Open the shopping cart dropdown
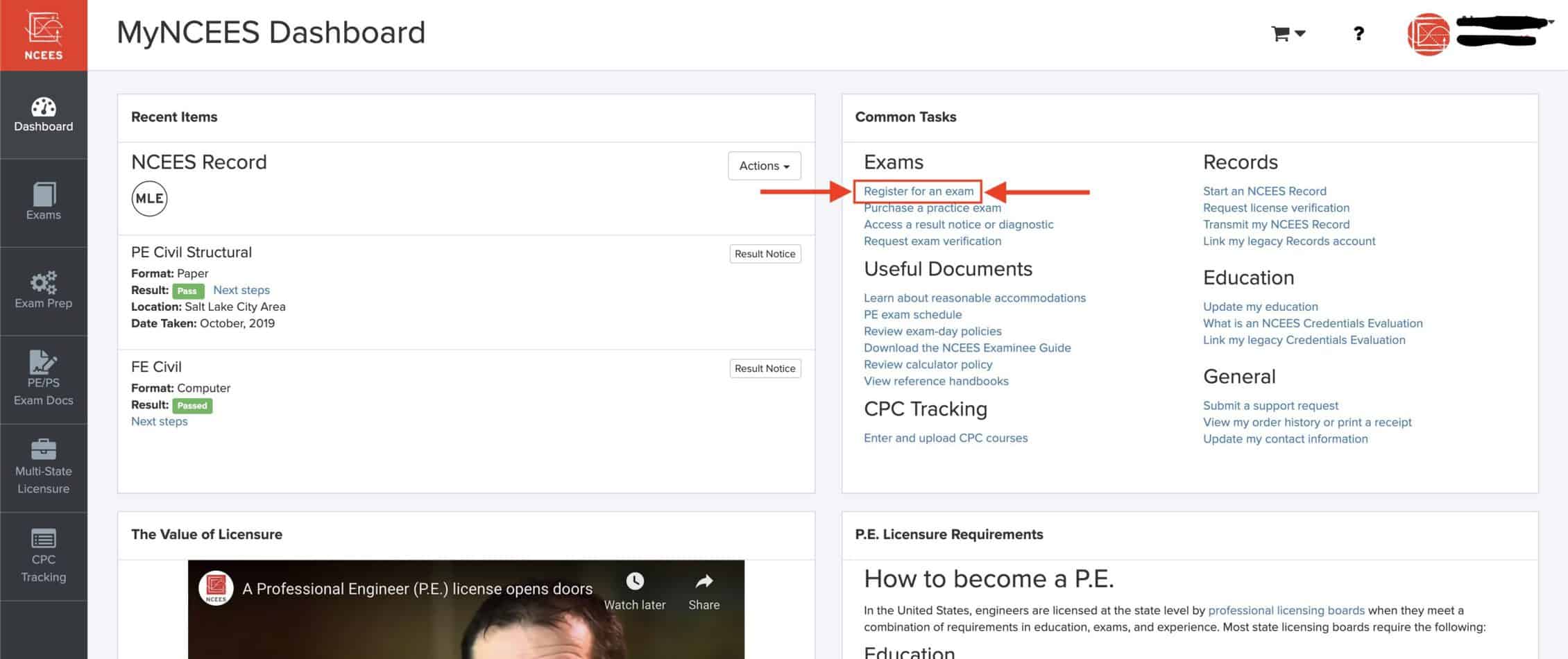 (x=1288, y=33)
